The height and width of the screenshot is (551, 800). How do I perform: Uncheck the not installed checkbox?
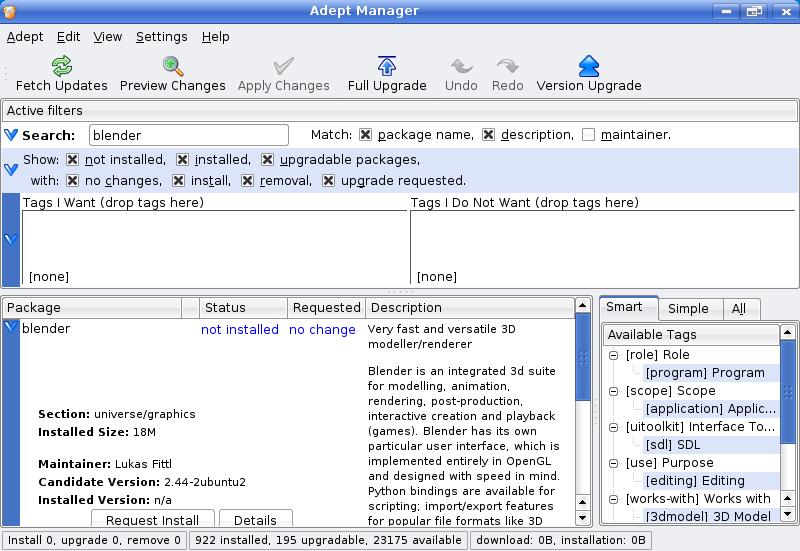[72, 160]
